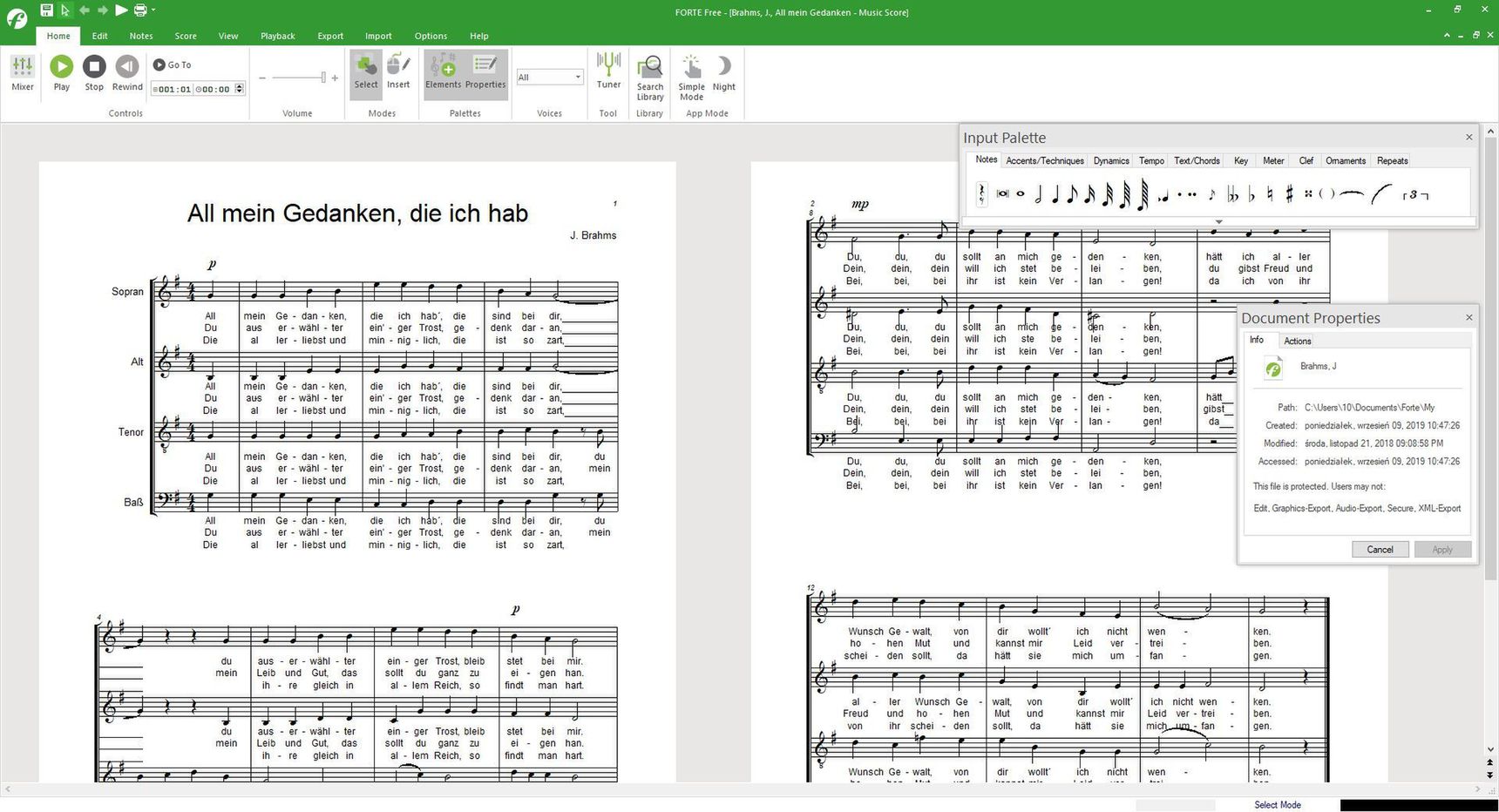Switch to Repeats tab in Input Palette
Screen dimensions: 1499x812
[1392, 160]
